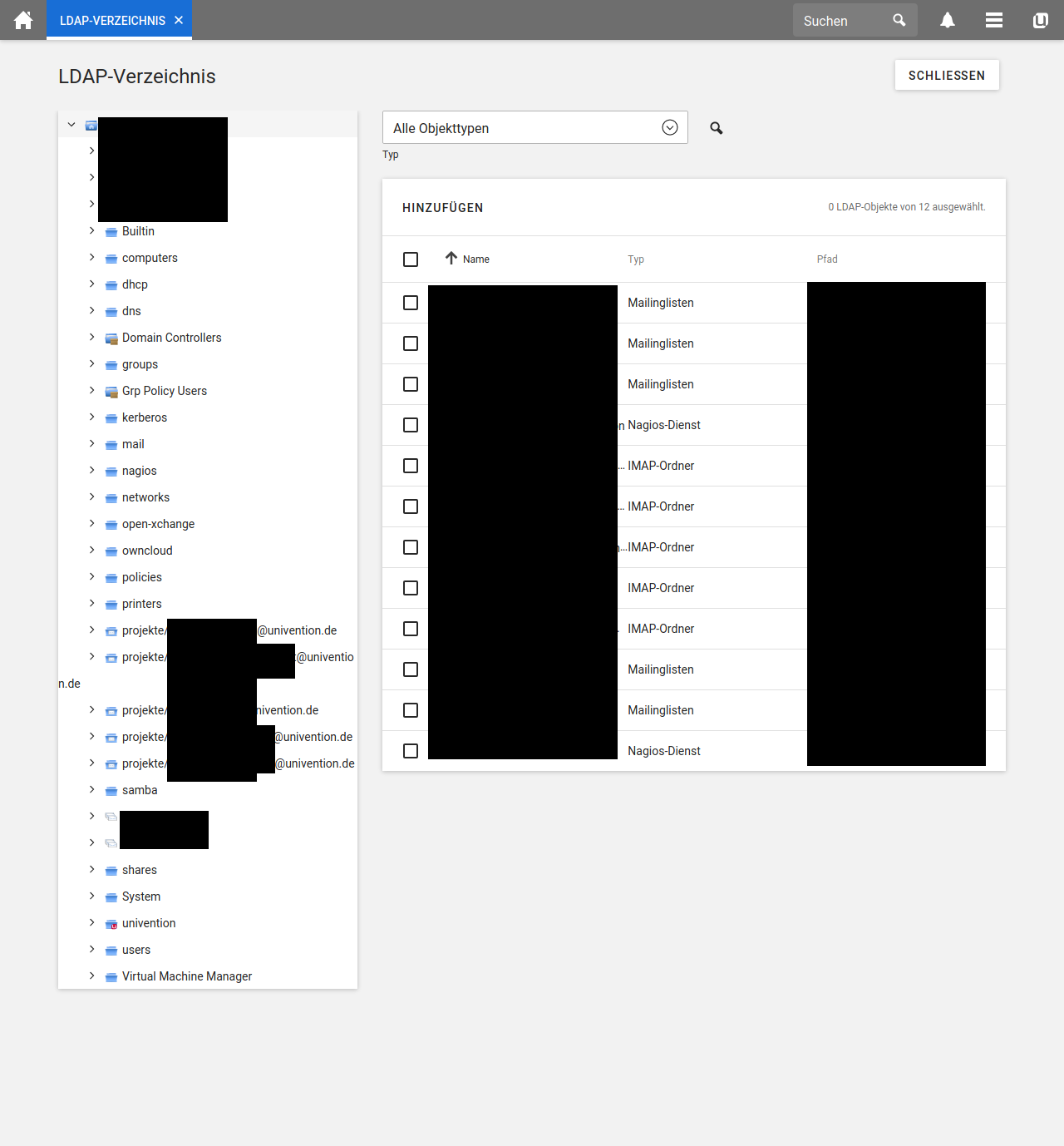Check the first Mailinglisten row checkbox

[411, 303]
